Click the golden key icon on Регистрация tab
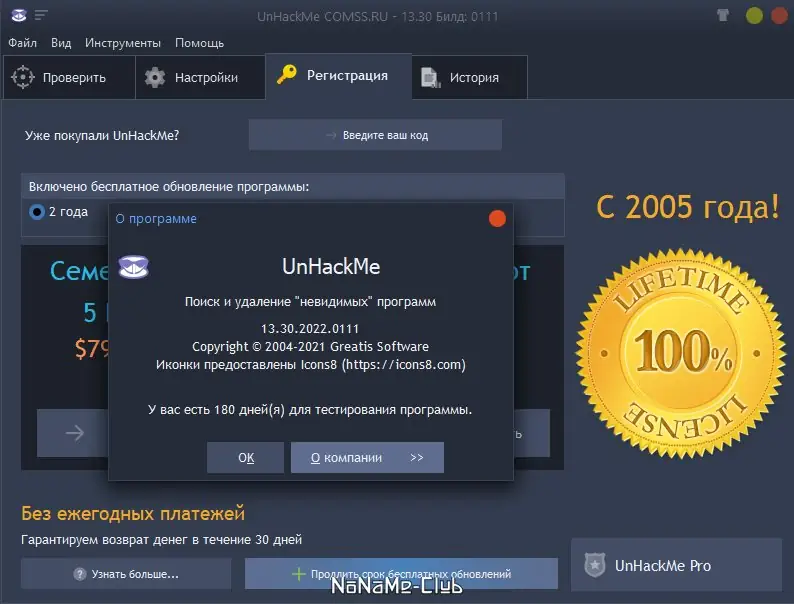This screenshot has height=604, width=794. (287, 75)
